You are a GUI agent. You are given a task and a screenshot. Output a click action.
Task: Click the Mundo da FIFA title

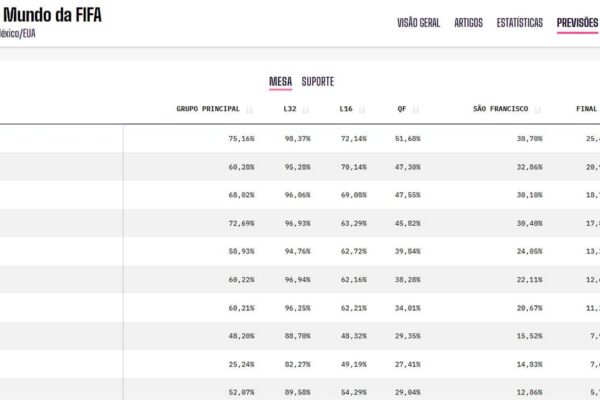coord(52,15)
